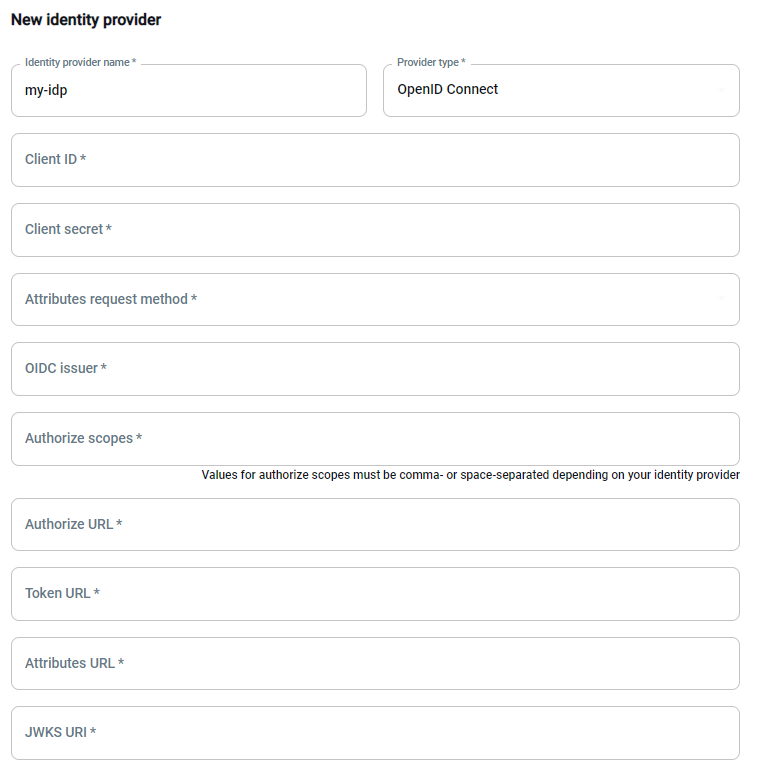The width and height of the screenshot is (757, 771).
Task: Click the 'OpenID Connect' selected value
Action: tap(448, 90)
